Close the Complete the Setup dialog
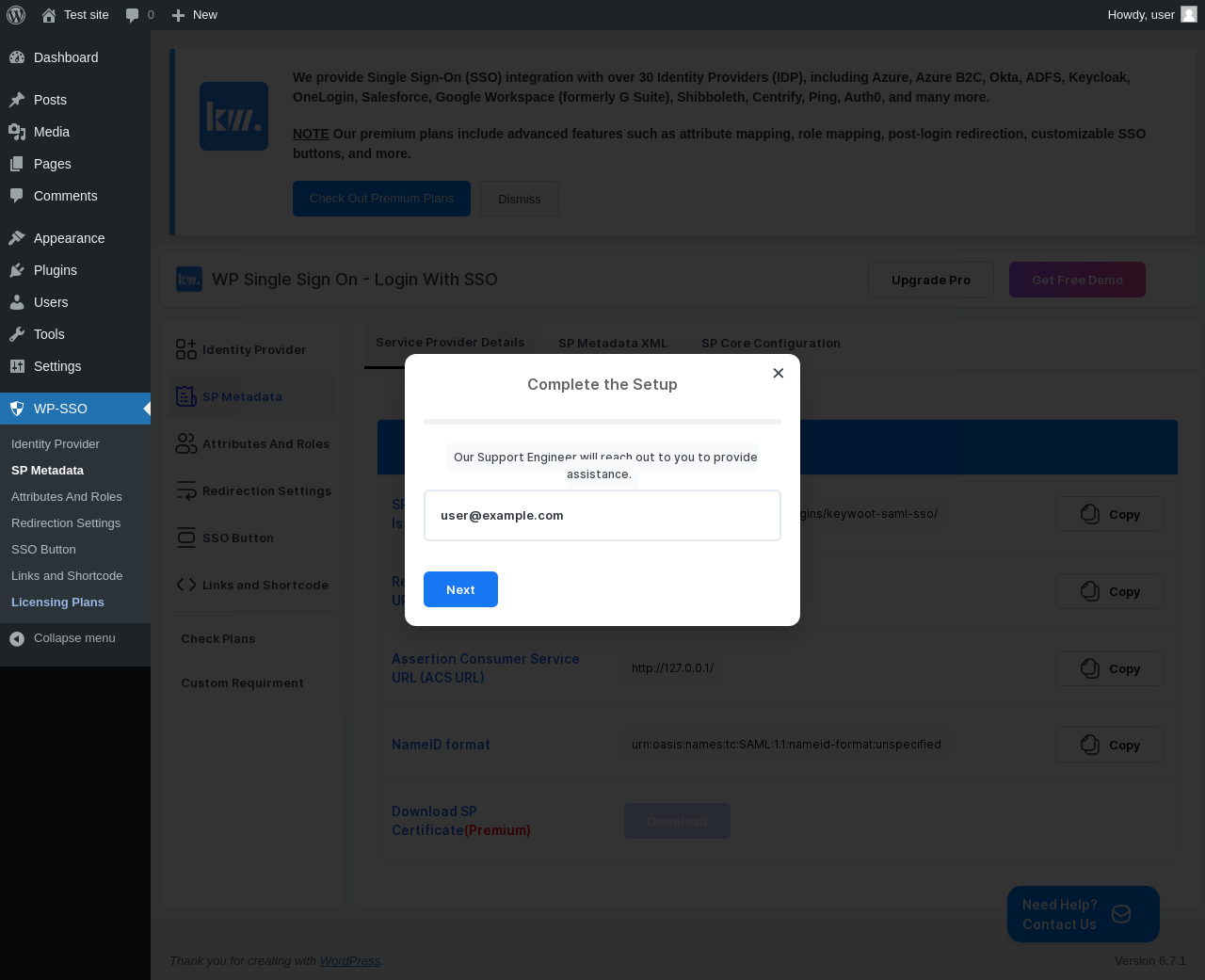1205x980 pixels. click(779, 373)
